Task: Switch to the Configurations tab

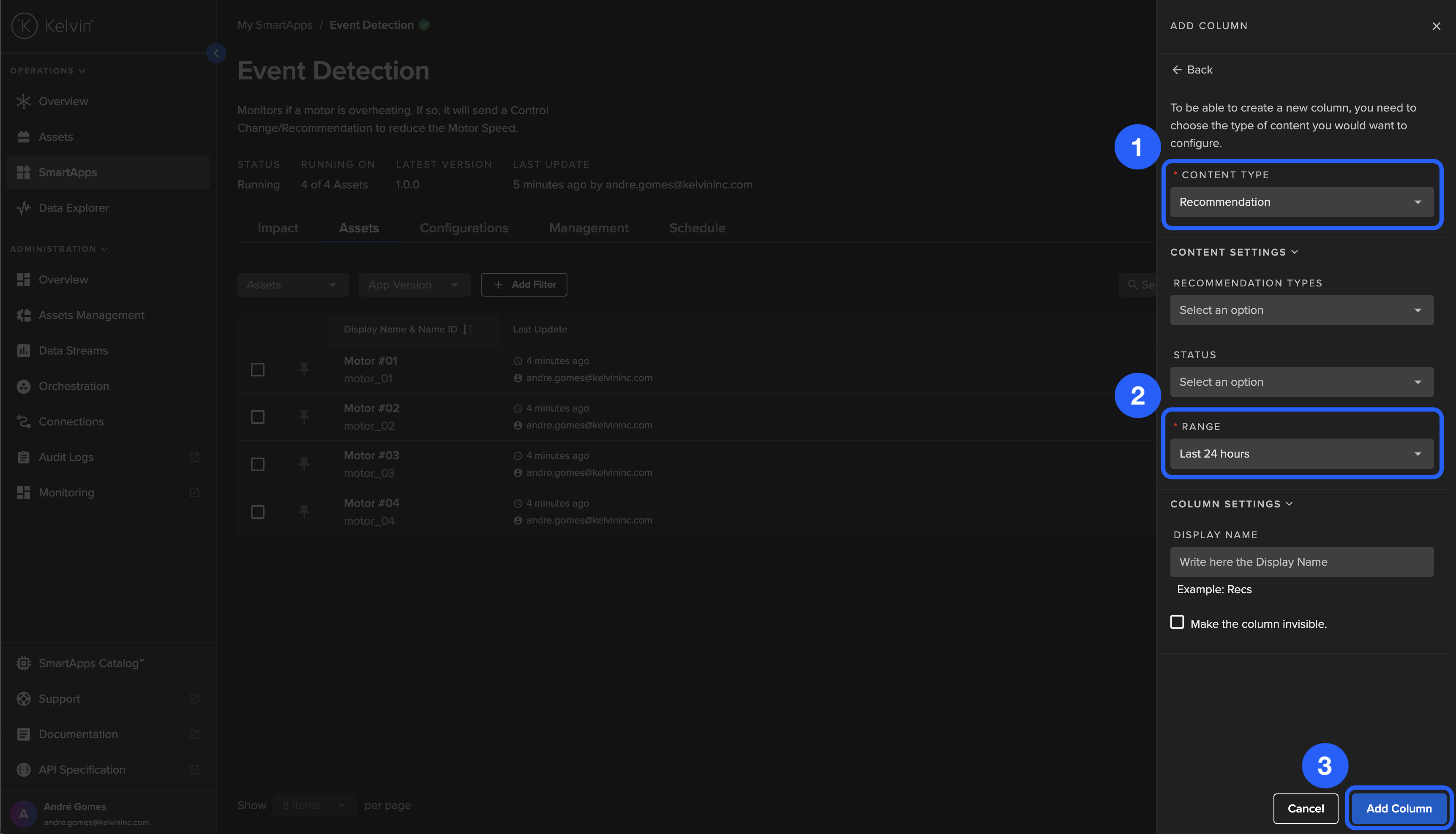Action: [464, 229]
